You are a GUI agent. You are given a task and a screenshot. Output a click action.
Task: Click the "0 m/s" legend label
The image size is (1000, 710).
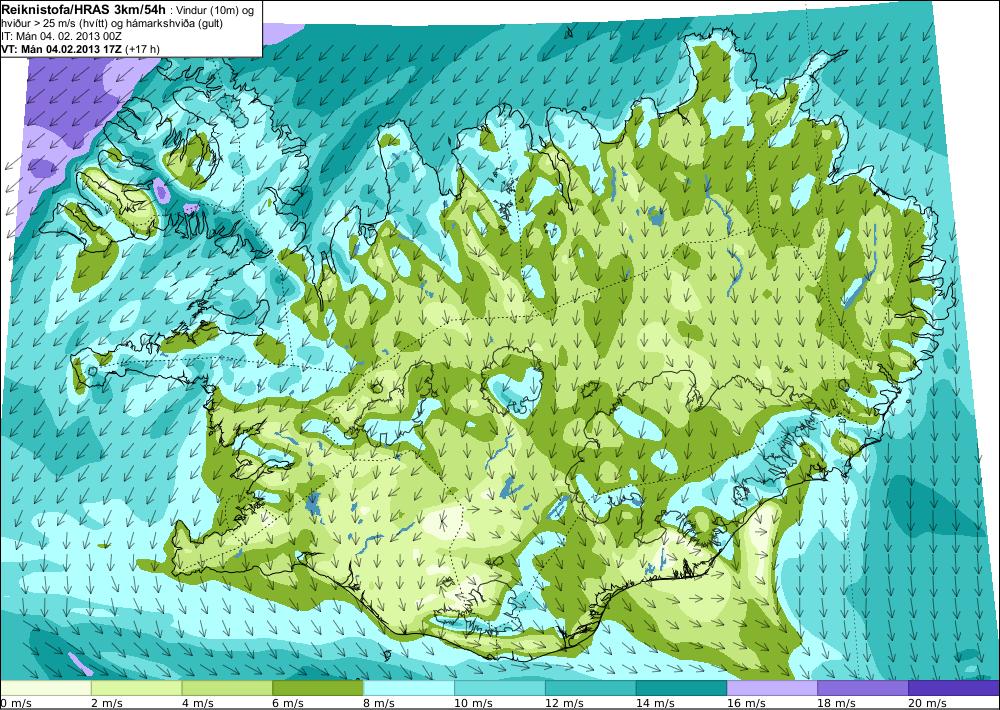pyautogui.click(x=15, y=703)
